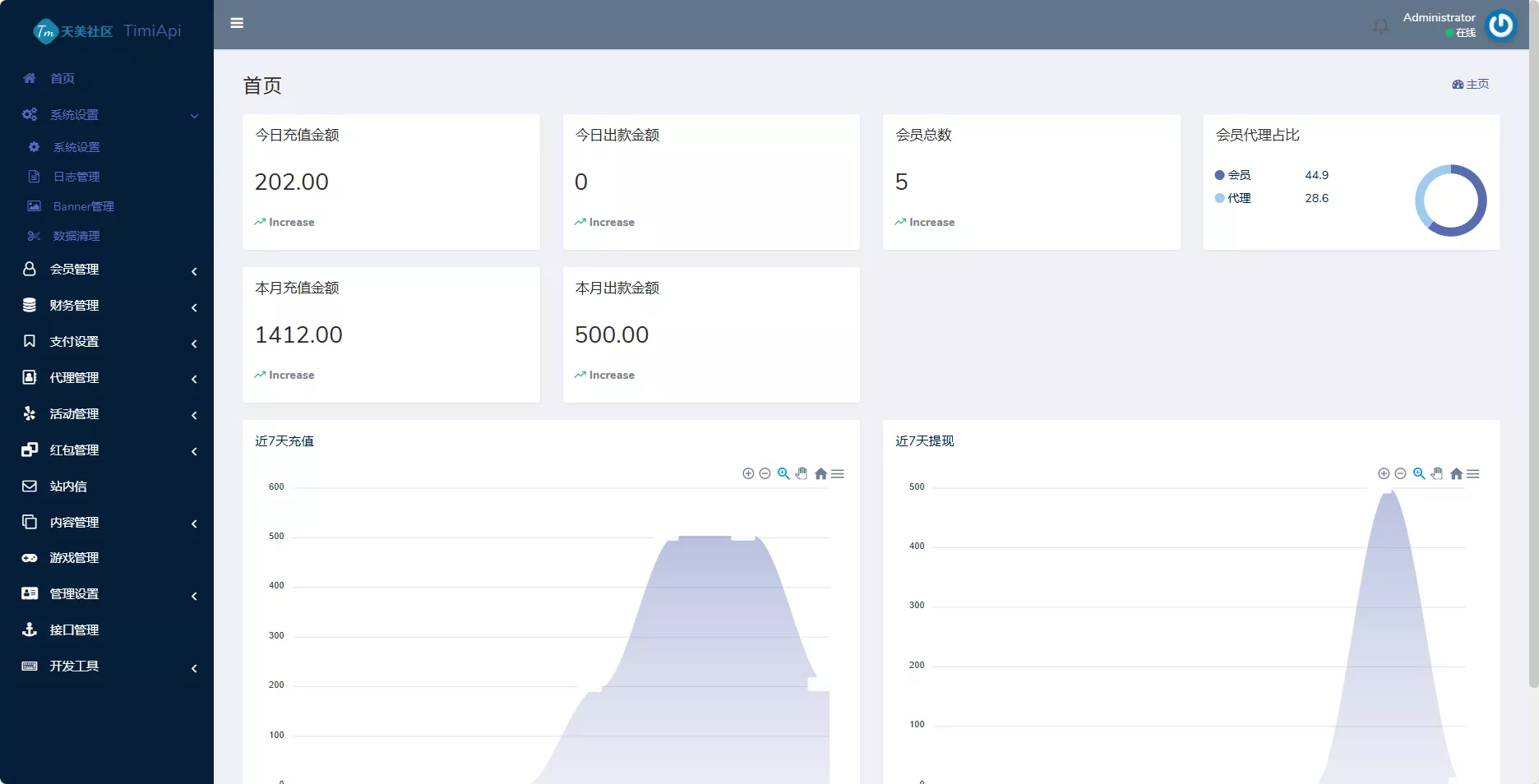Zoom in on the 近7天充值 chart
The width and height of the screenshot is (1539, 784).
(x=748, y=474)
